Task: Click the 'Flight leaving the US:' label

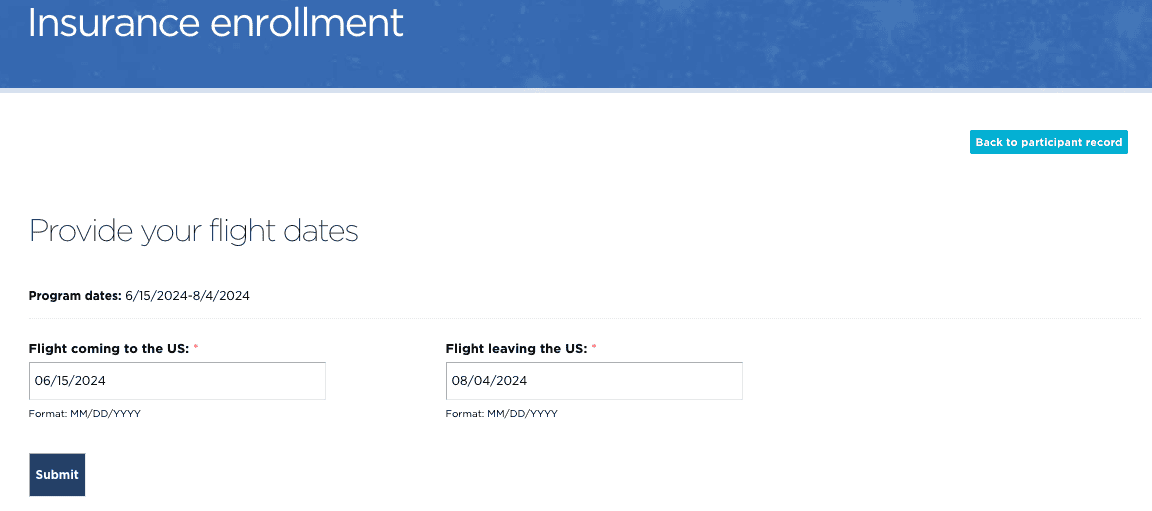Action: [516, 349]
